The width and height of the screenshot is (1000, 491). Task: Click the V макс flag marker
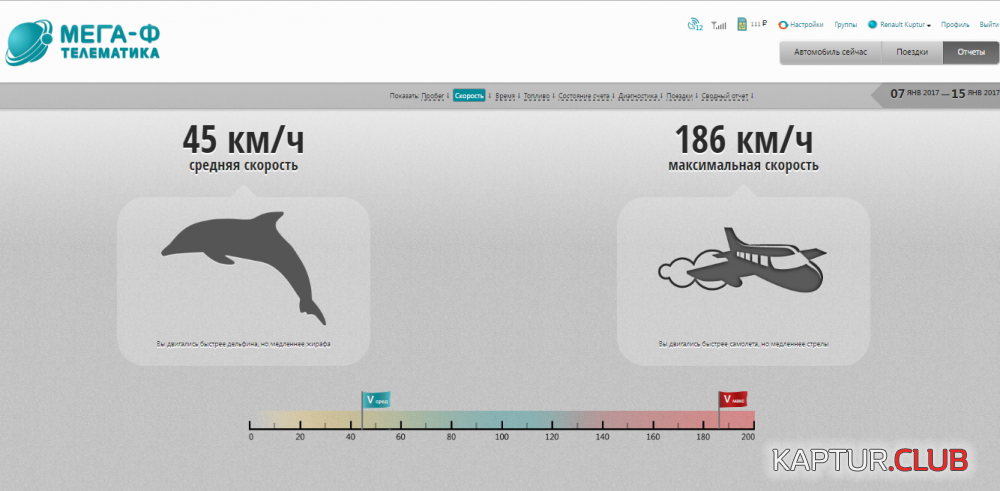732,400
